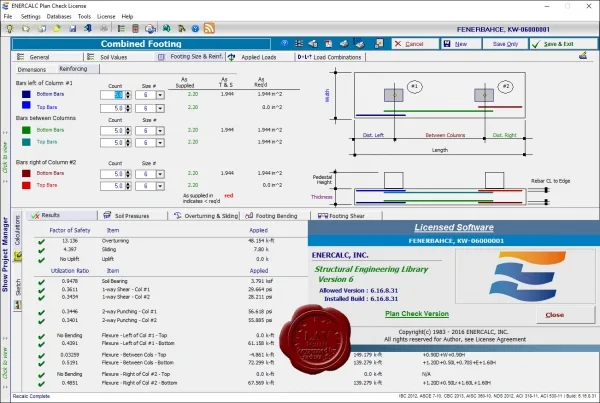Screen dimensions: 600x403
Task: Click the Close button in license panel
Action: 566,315
